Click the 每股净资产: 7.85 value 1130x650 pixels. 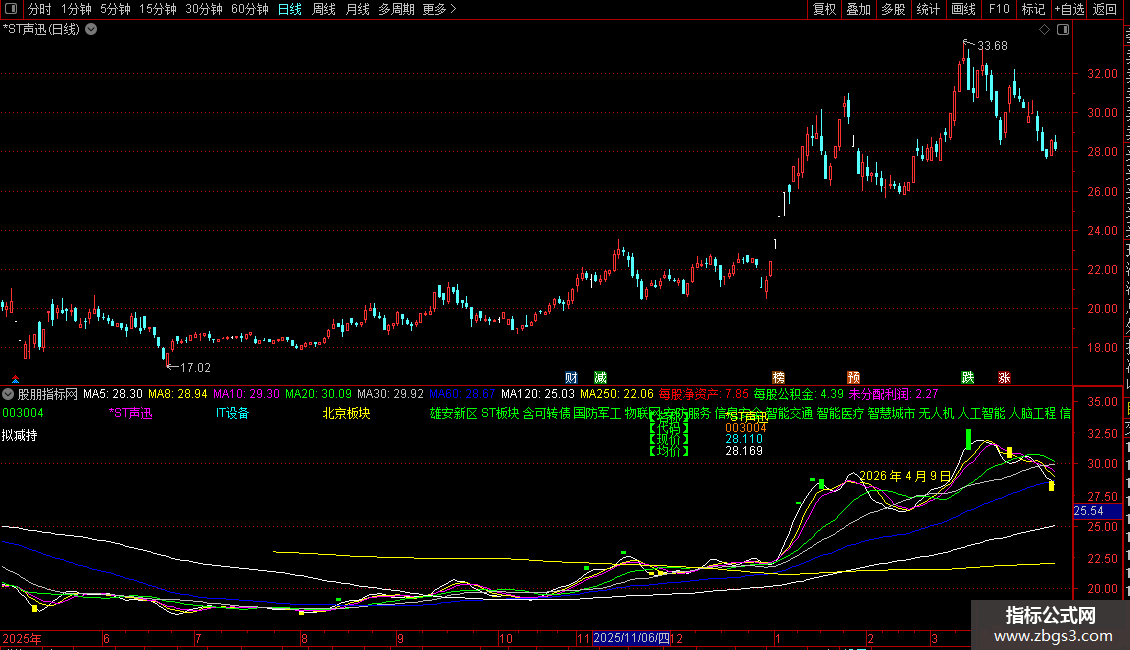pyautogui.click(x=703, y=394)
